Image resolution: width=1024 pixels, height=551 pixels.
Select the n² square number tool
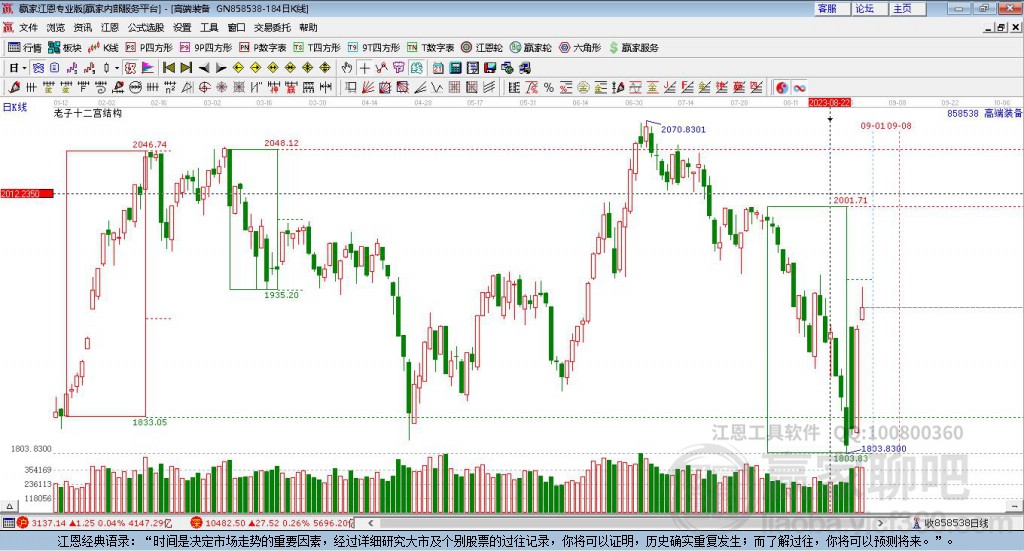tap(170, 87)
